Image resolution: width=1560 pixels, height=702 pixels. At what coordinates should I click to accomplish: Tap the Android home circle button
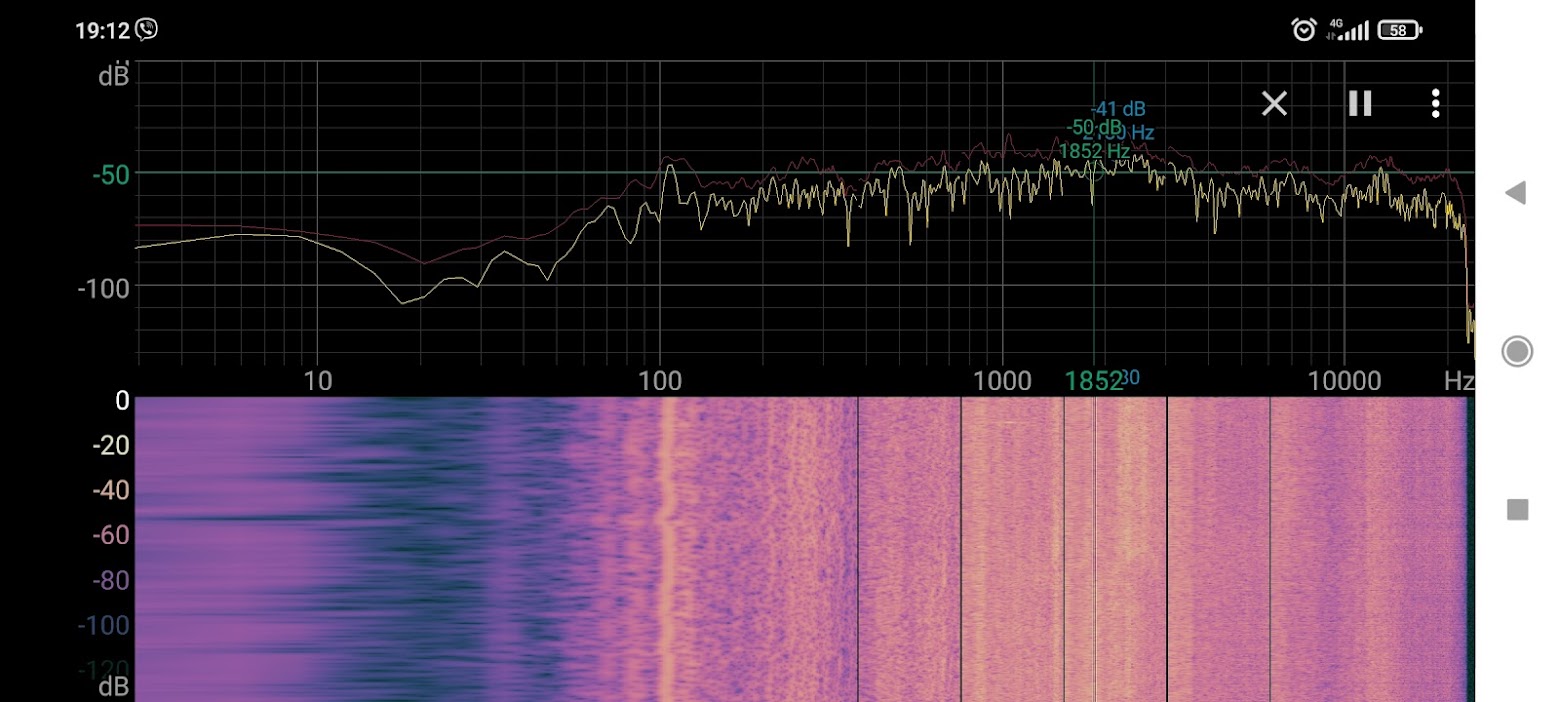(1517, 351)
